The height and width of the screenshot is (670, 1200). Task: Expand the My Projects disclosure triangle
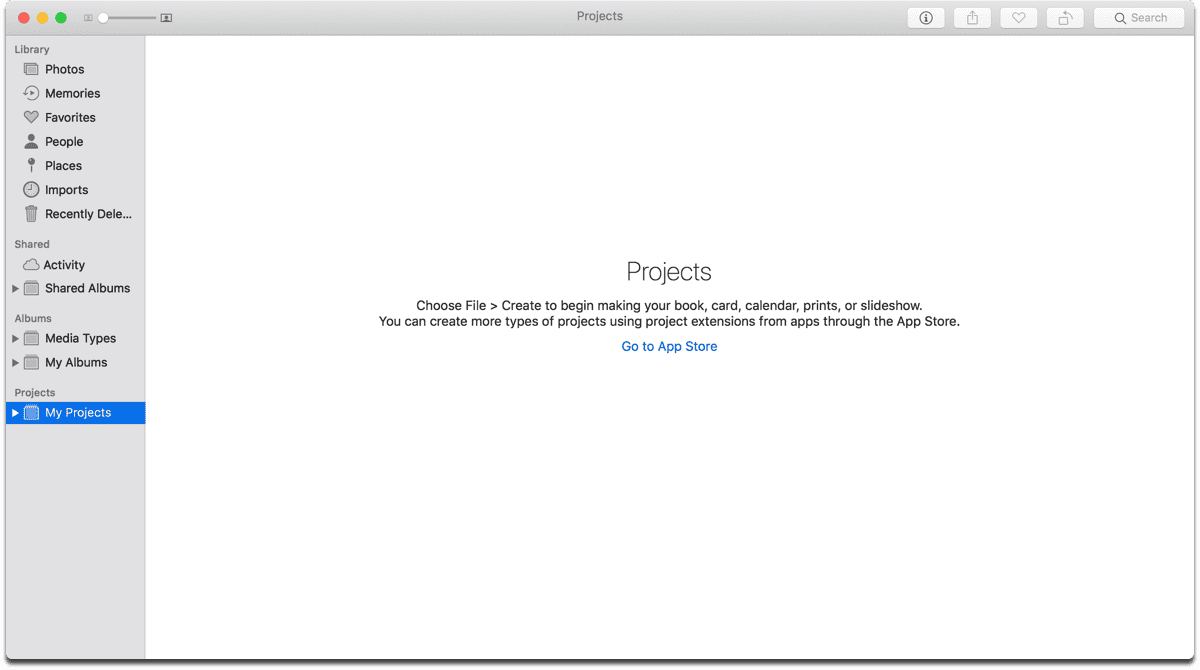tap(15, 413)
